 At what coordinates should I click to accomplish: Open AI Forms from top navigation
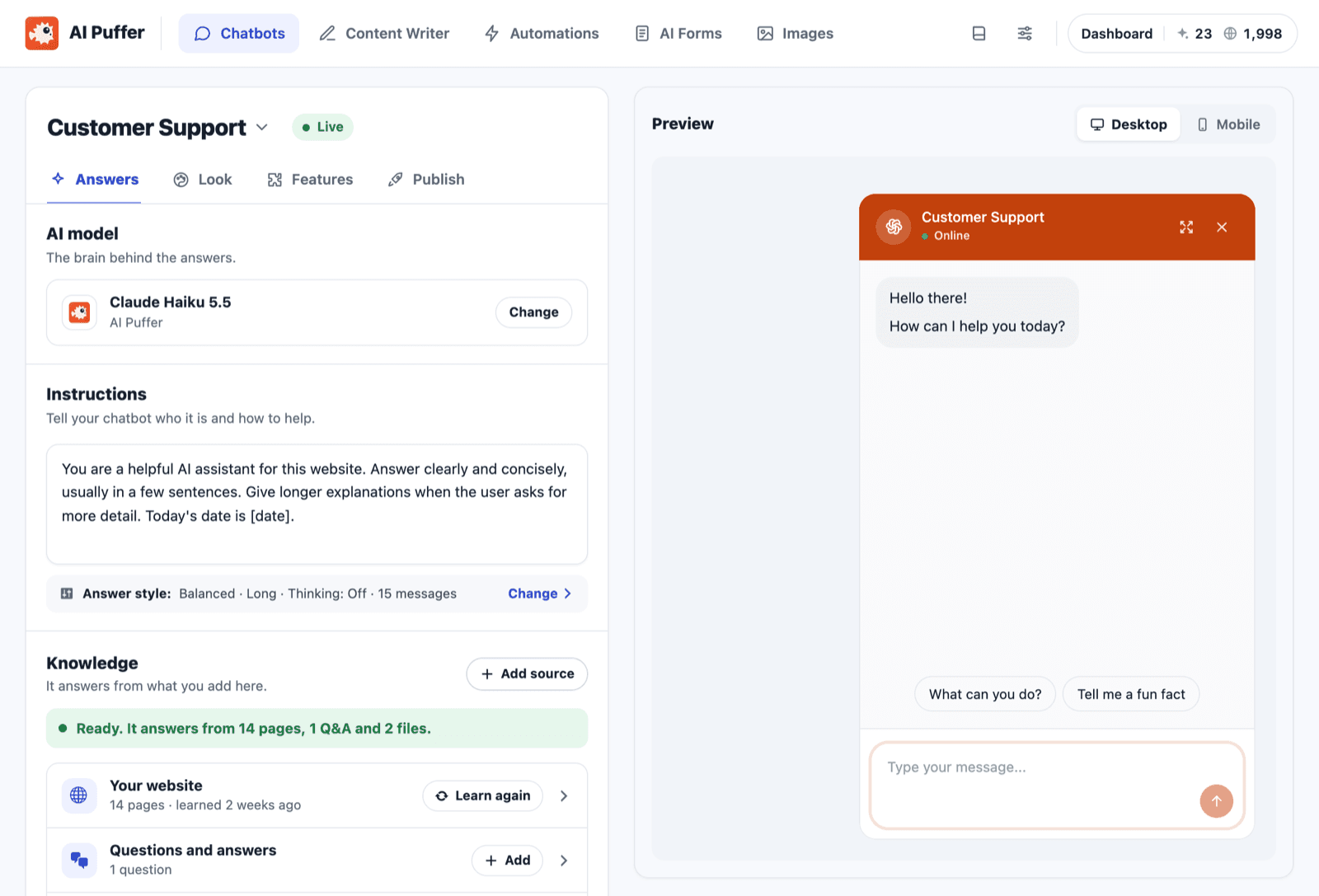[x=678, y=34]
